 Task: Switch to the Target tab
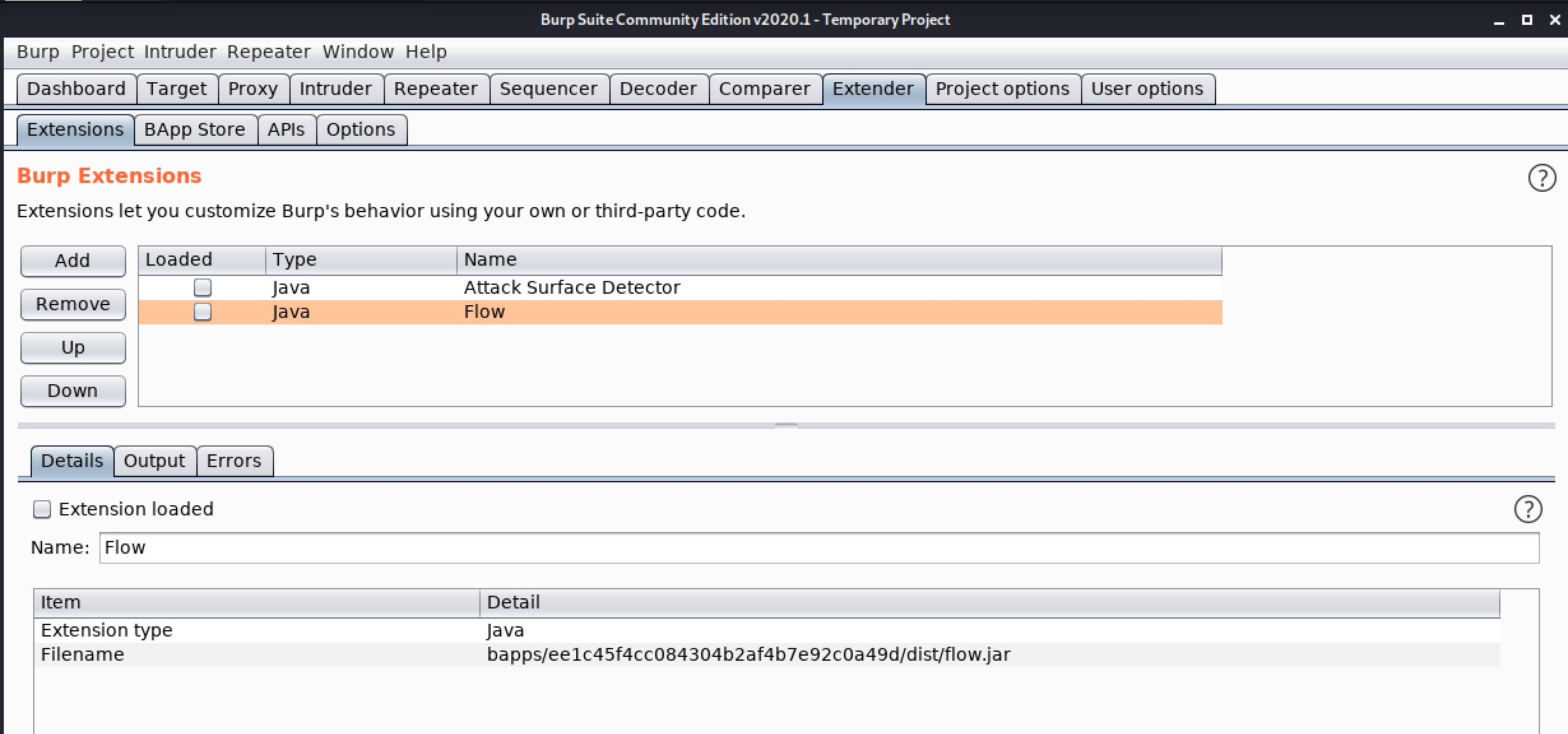tap(177, 89)
